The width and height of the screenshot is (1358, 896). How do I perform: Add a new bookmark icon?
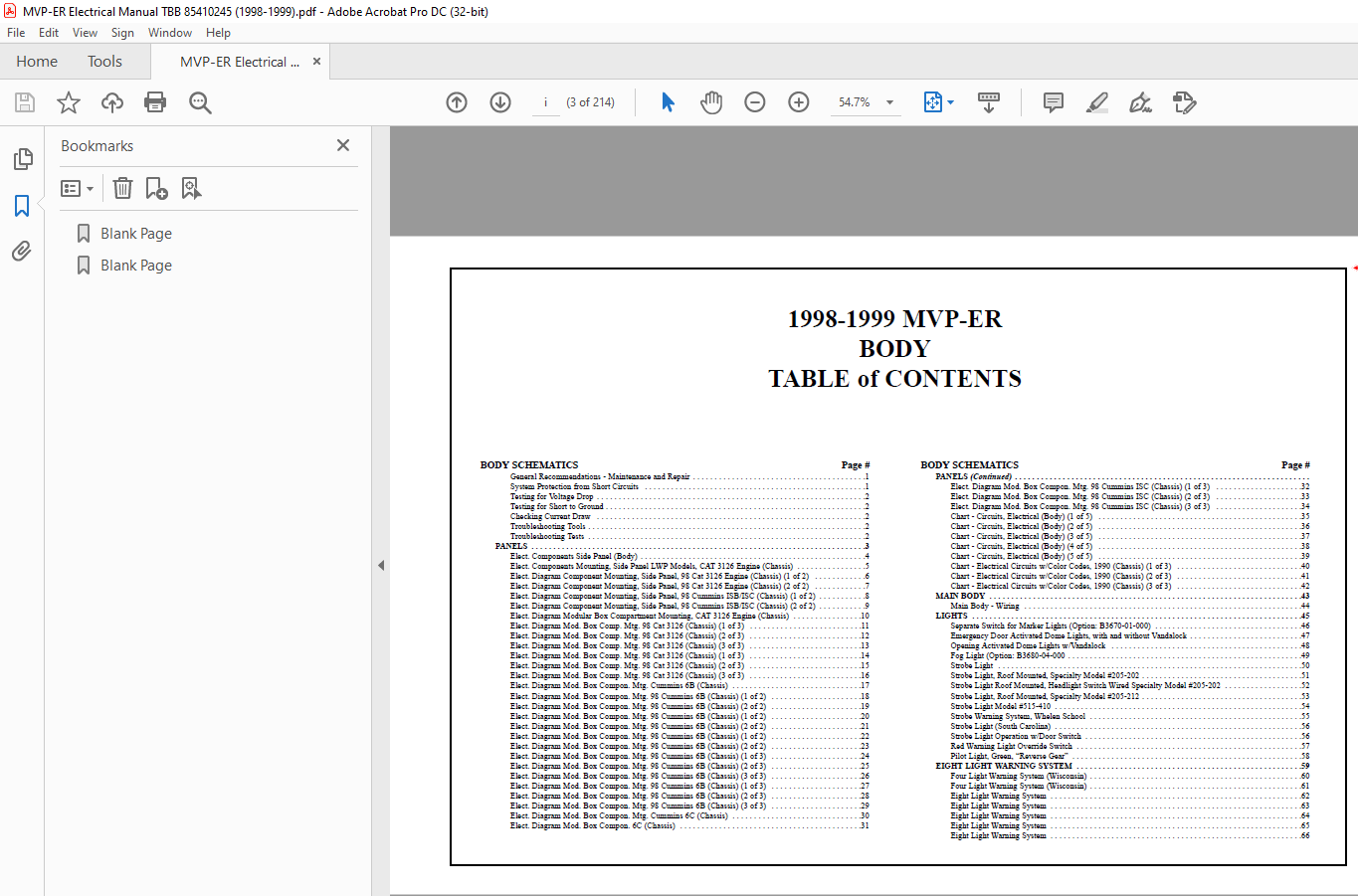coord(156,188)
